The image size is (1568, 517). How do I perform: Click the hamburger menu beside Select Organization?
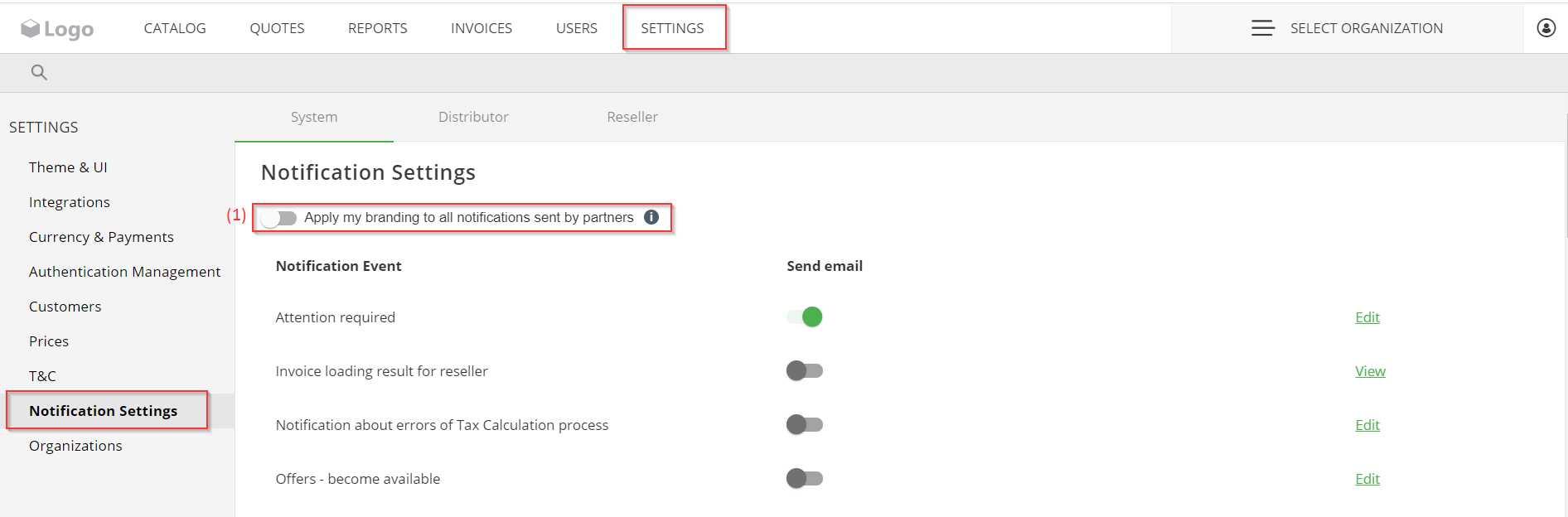tap(1263, 28)
